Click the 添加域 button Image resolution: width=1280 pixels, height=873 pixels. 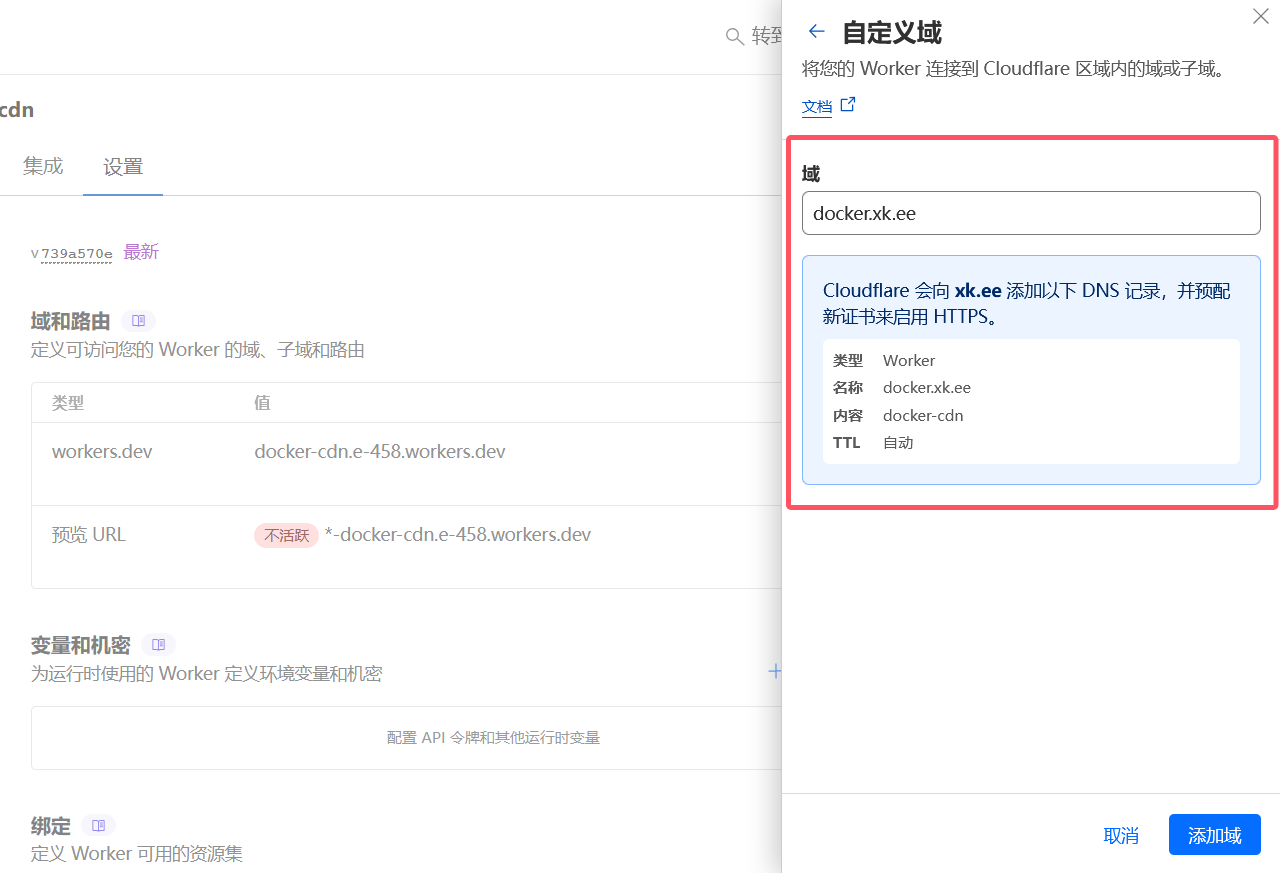pyautogui.click(x=1215, y=835)
